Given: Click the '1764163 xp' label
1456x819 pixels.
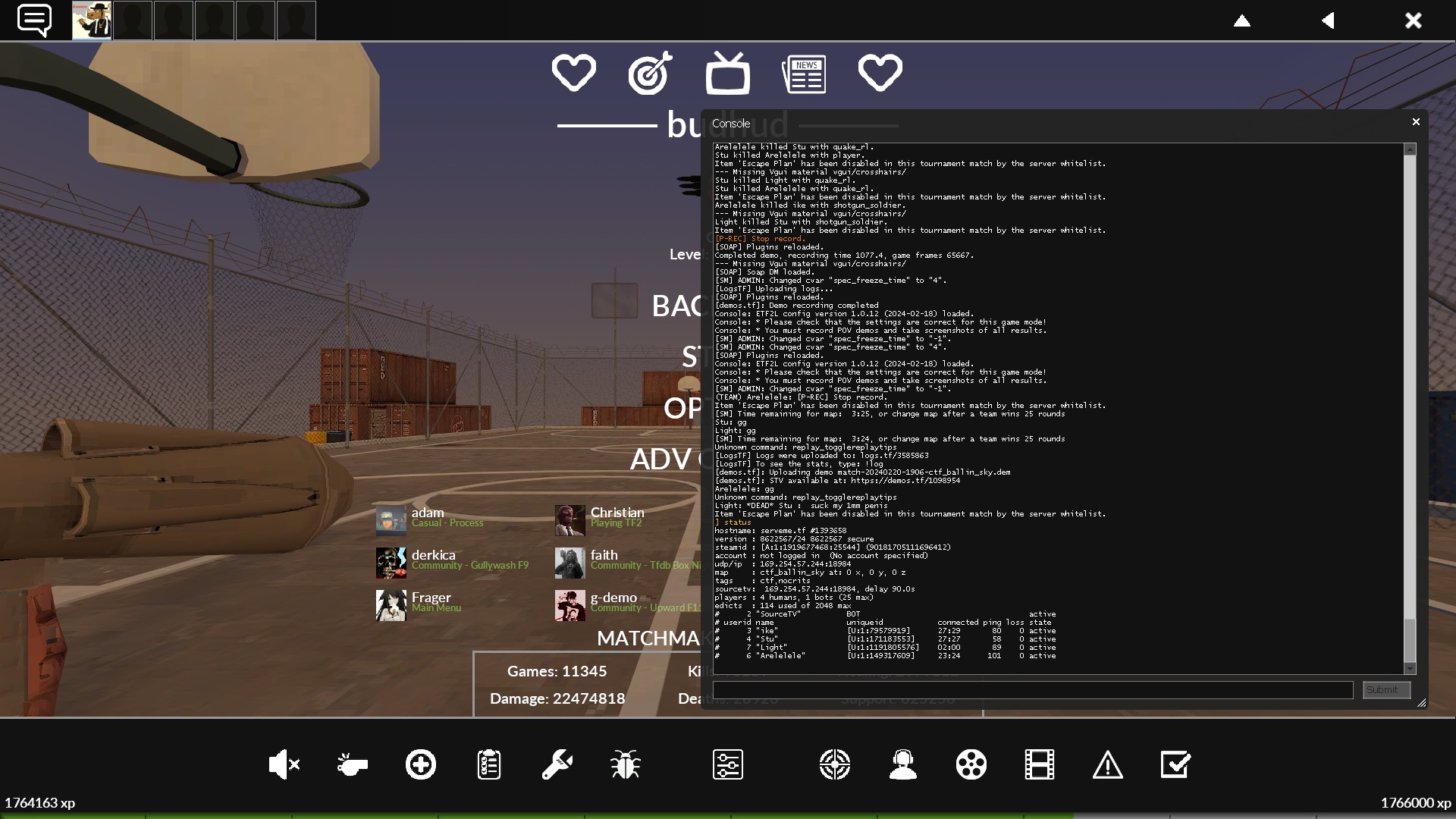Looking at the screenshot, I should coord(39,802).
